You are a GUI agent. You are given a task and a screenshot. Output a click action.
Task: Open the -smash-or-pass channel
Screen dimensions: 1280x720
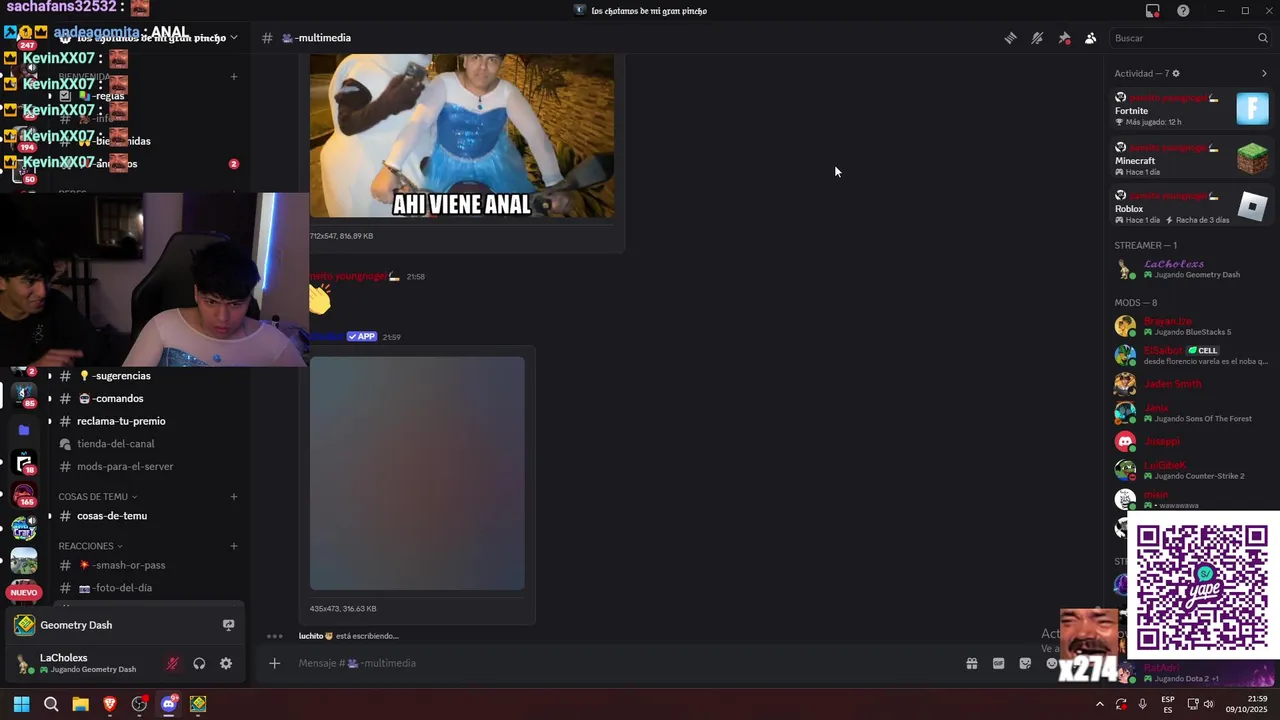148,566
